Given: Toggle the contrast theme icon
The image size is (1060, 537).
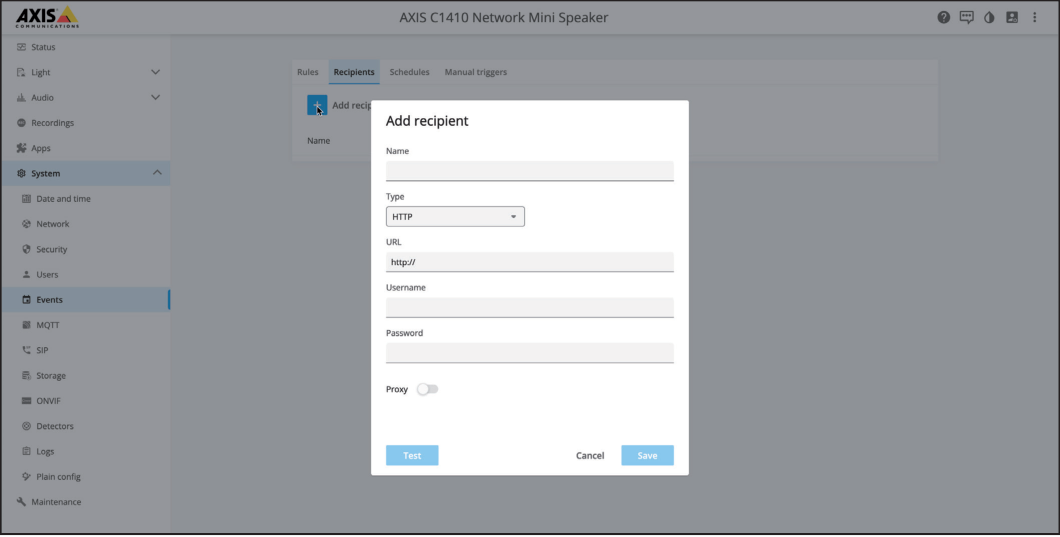Looking at the screenshot, I should coord(989,18).
